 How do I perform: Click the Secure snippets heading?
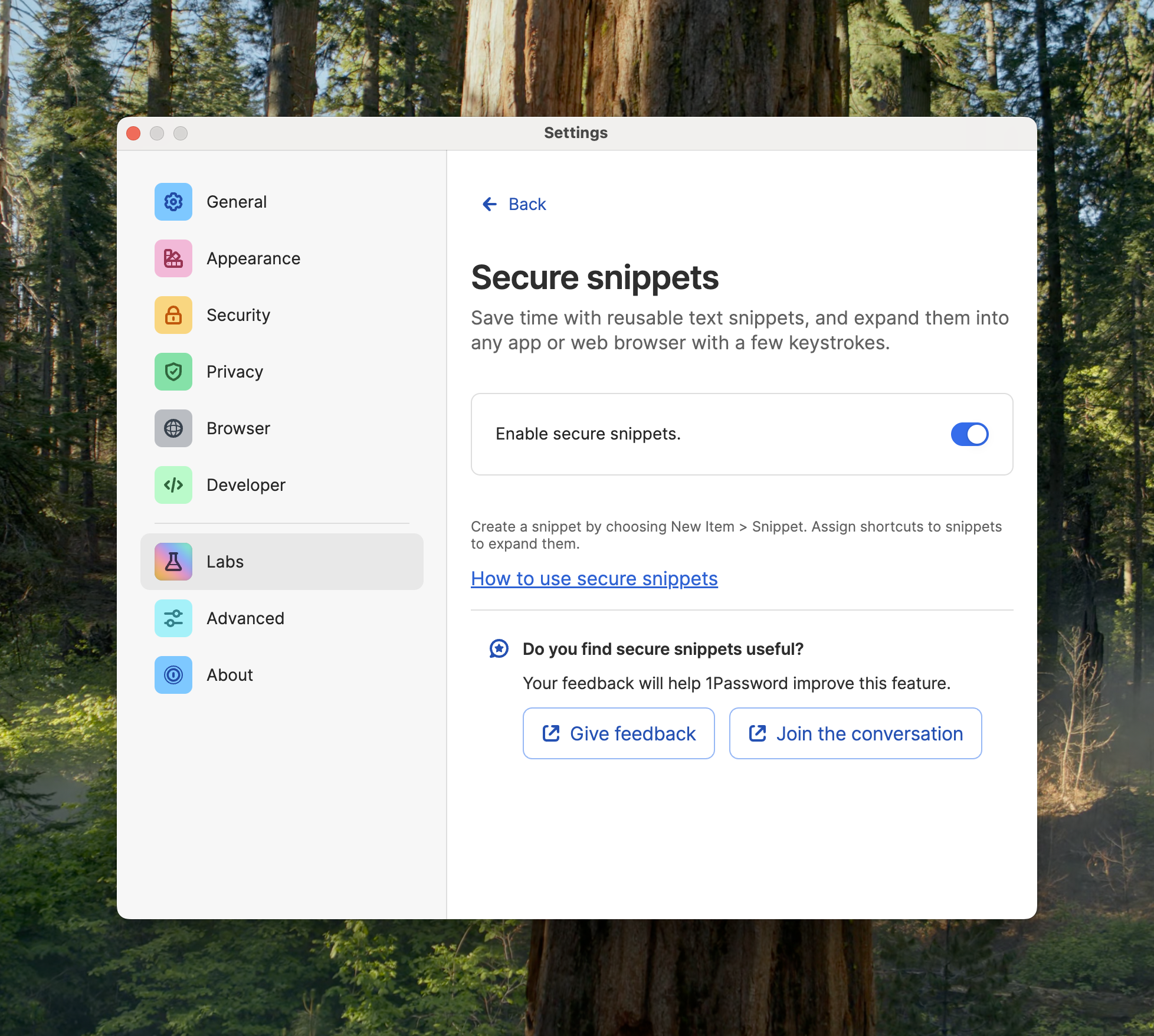(595, 277)
